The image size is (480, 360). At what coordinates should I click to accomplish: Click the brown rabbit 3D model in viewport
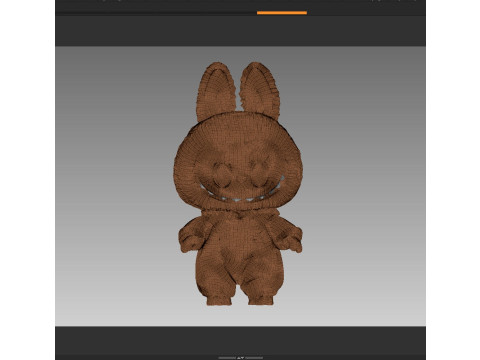[x=238, y=184]
